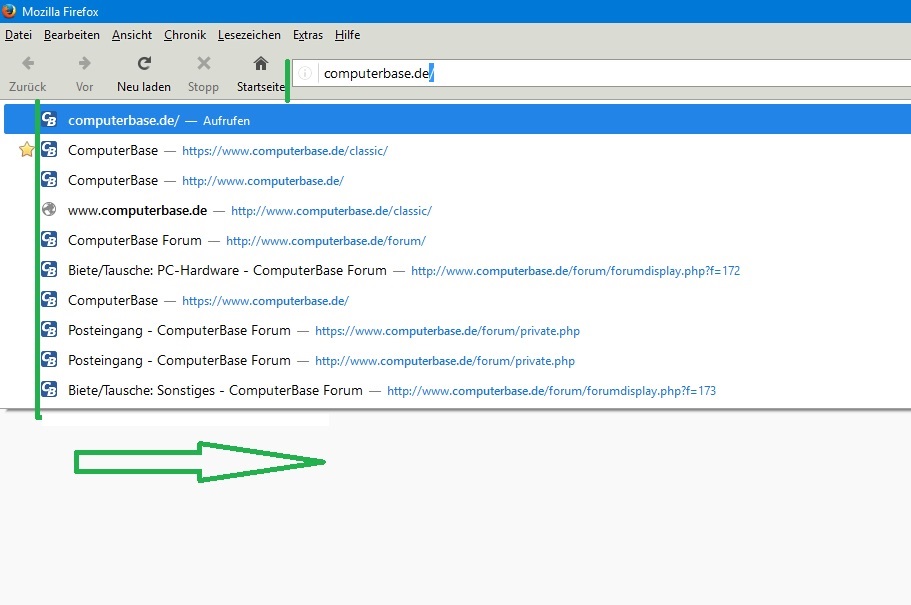Viewport: 911px width, 605px height.
Task: Open https://www.computerbase.de/classic/ suggestion
Action: (285, 151)
